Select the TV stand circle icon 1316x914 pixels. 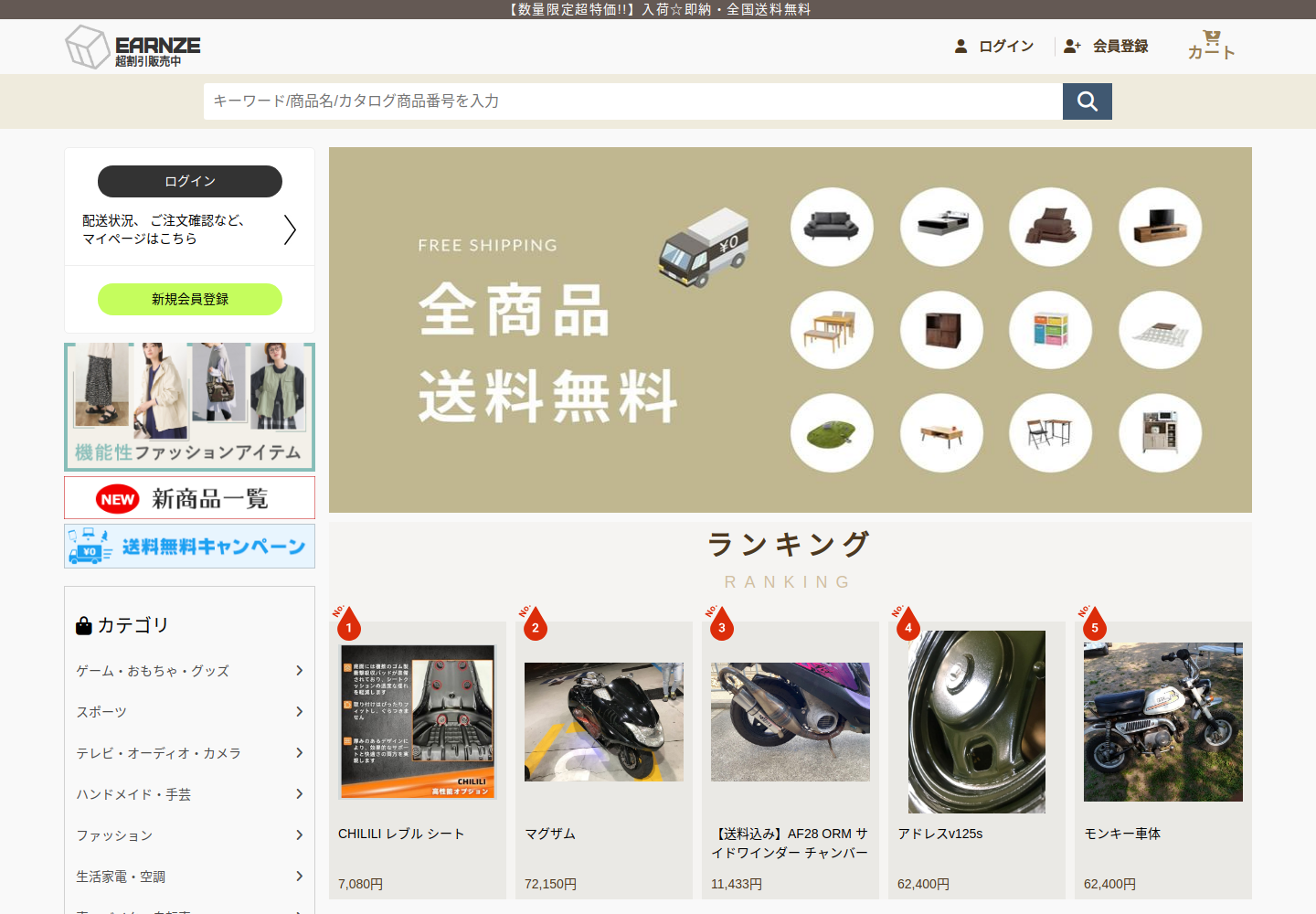(1160, 227)
